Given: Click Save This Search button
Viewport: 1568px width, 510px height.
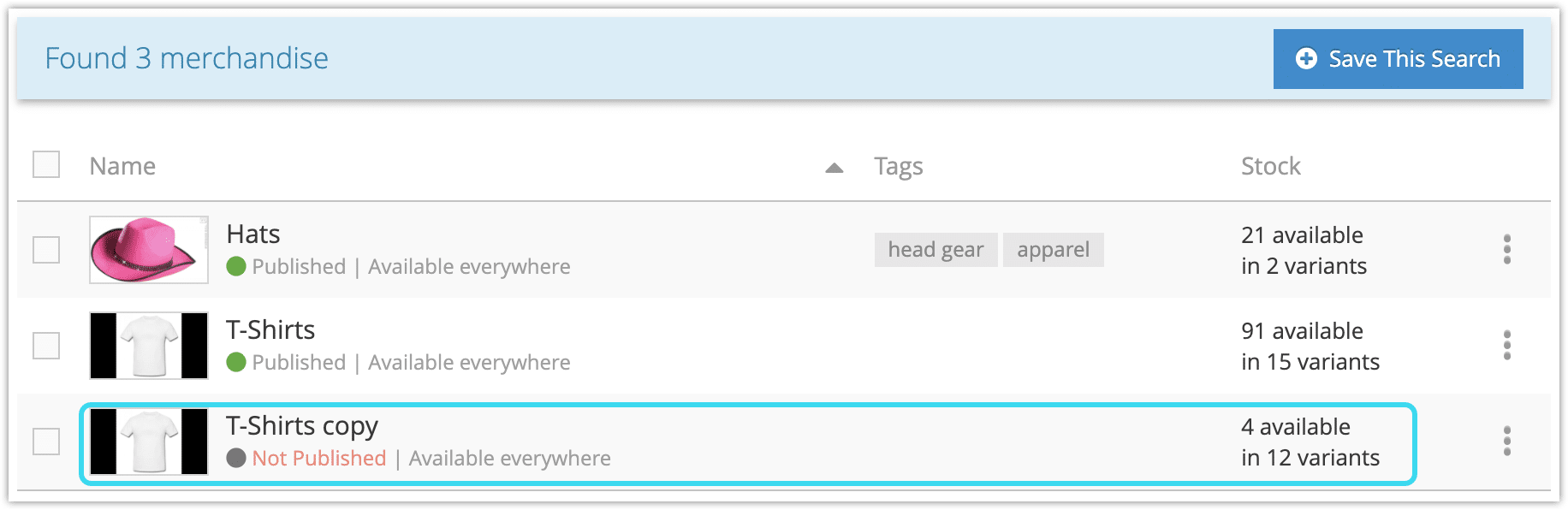Looking at the screenshot, I should coord(1398,58).
